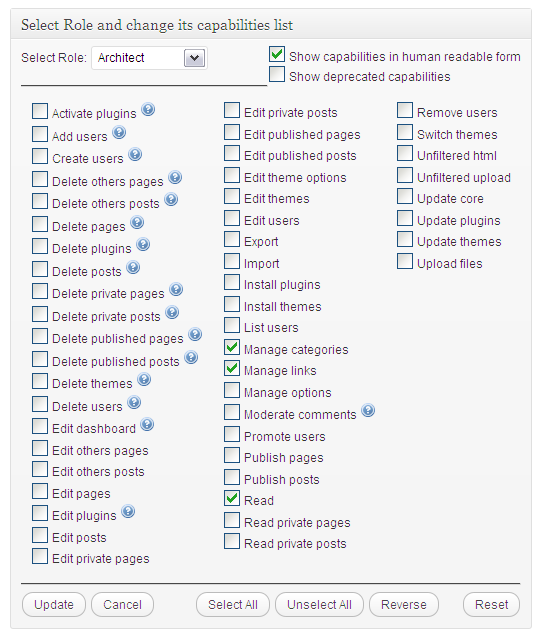542x637 pixels.
Task: Disable Show capabilities in human readable form
Action: coord(277,54)
